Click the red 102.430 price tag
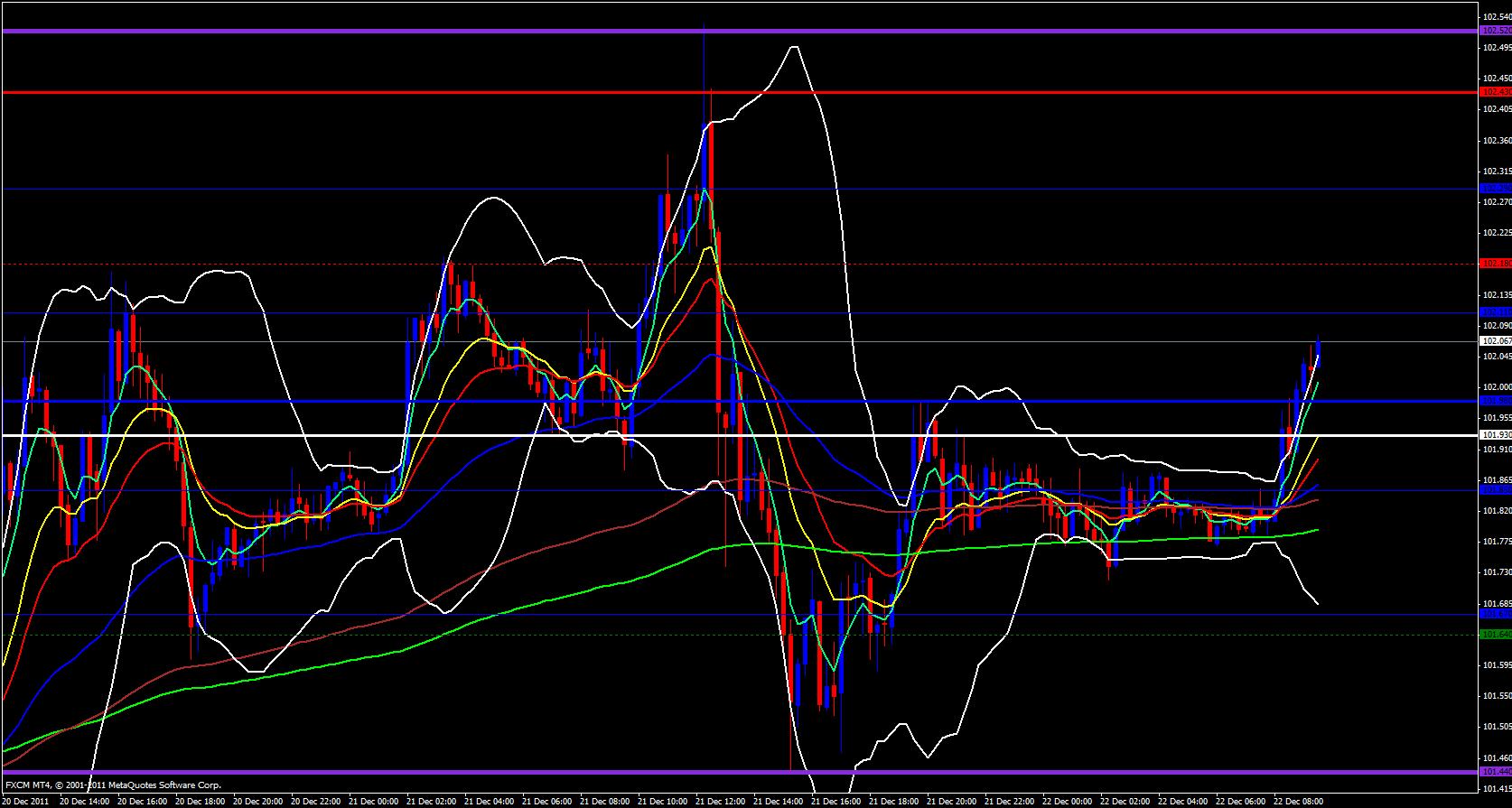Image resolution: width=1512 pixels, height=808 pixels. (x=1496, y=92)
